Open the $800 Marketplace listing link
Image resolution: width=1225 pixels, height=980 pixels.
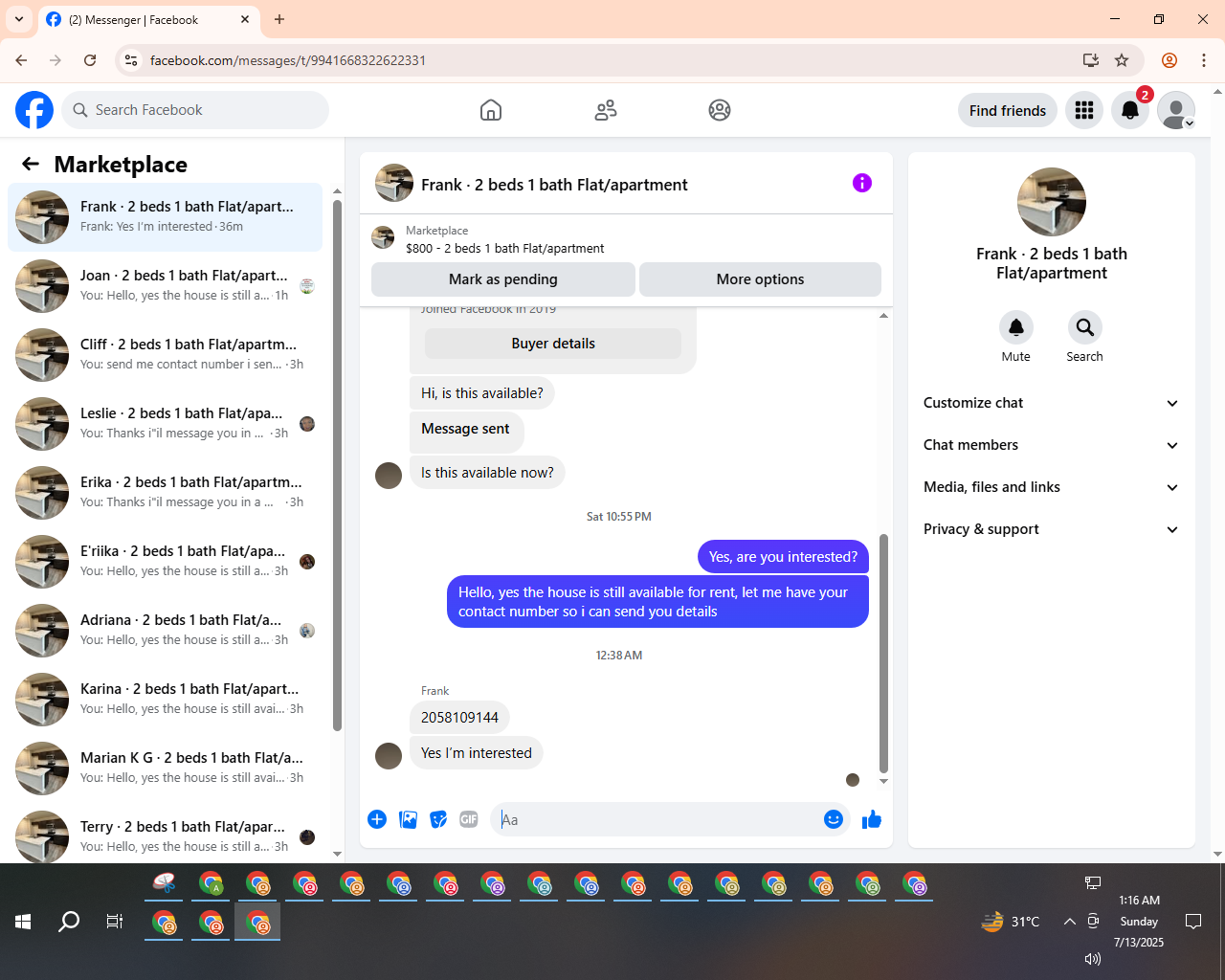[x=504, y=248]
